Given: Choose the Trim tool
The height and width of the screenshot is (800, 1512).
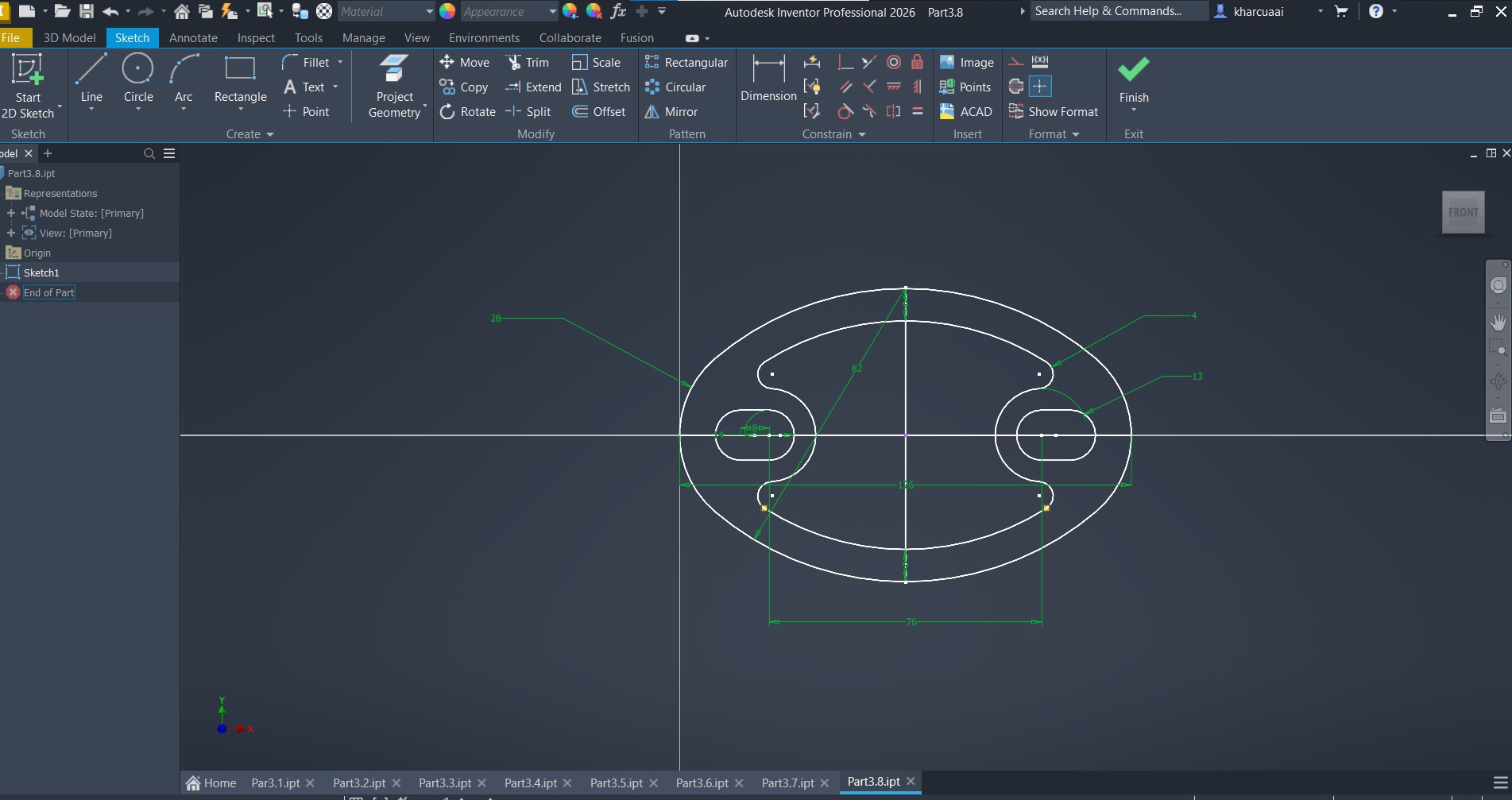Looking at the screenshot, I should point(528,63).
